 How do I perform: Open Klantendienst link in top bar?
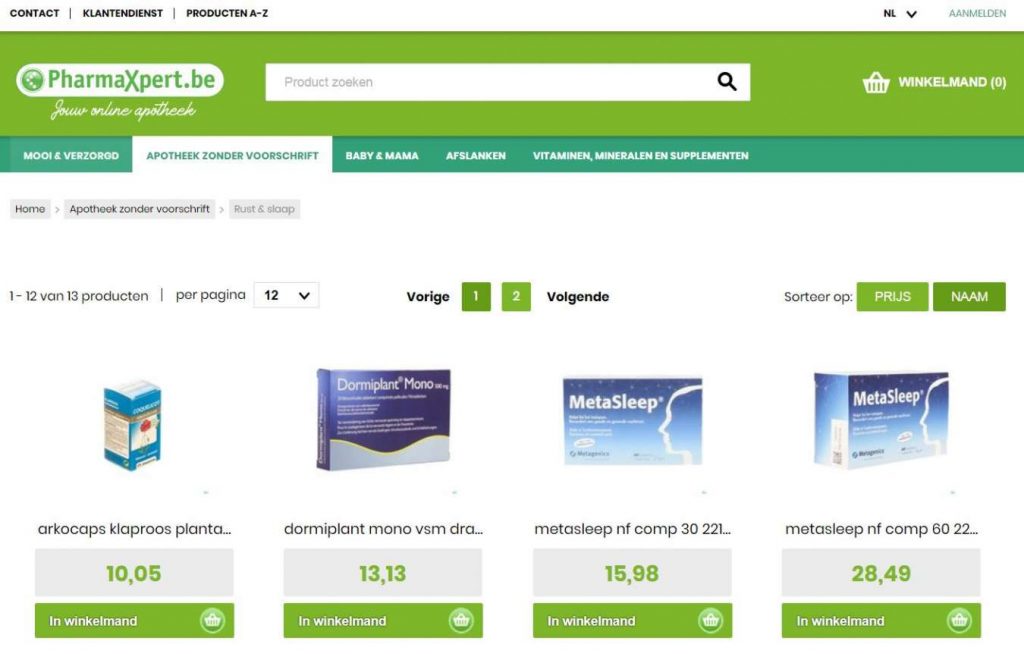[x=123, y=13]
